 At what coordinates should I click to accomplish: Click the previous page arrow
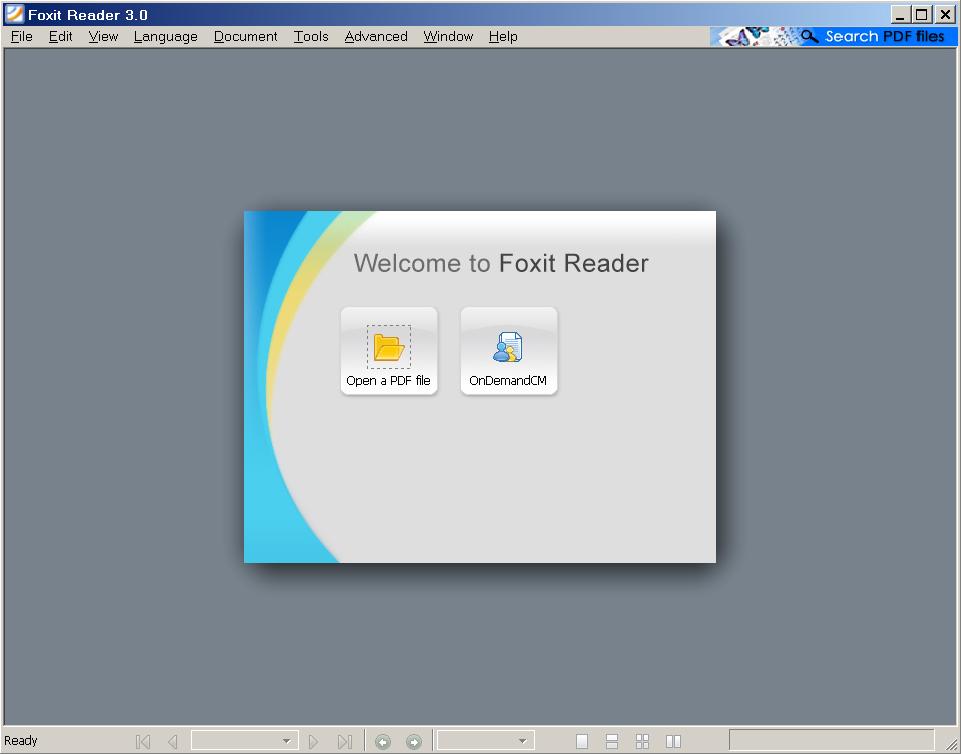click(172, 741)
